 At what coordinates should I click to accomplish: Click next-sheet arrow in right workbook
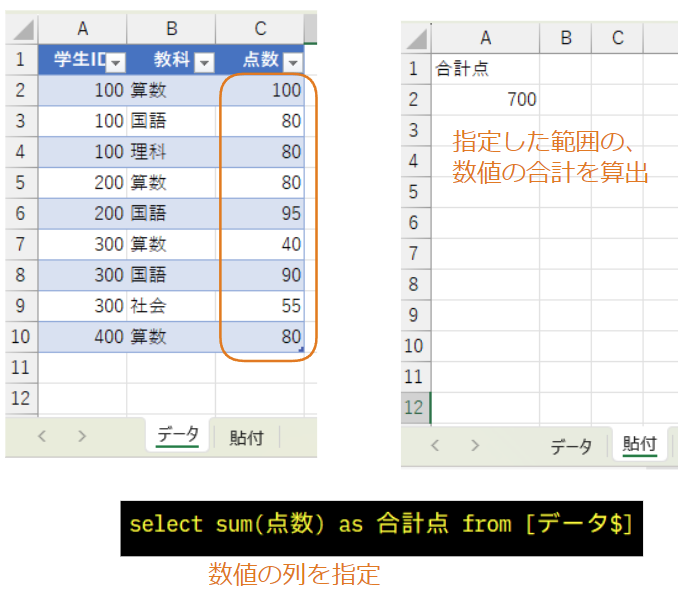click(475, 445)
